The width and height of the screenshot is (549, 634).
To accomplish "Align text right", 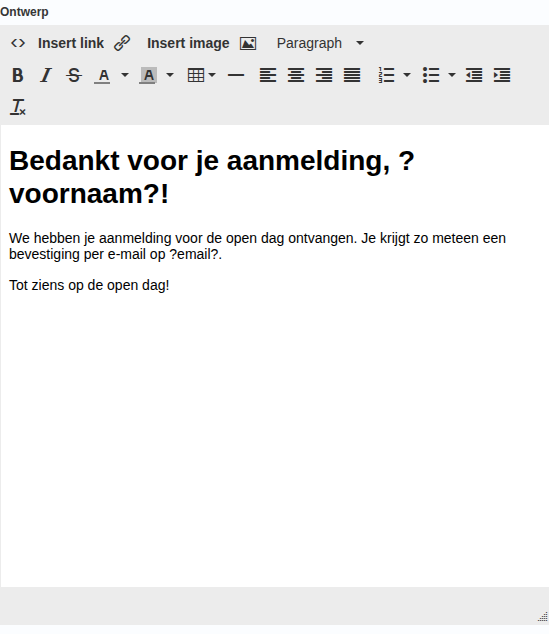I will point(324,75).
